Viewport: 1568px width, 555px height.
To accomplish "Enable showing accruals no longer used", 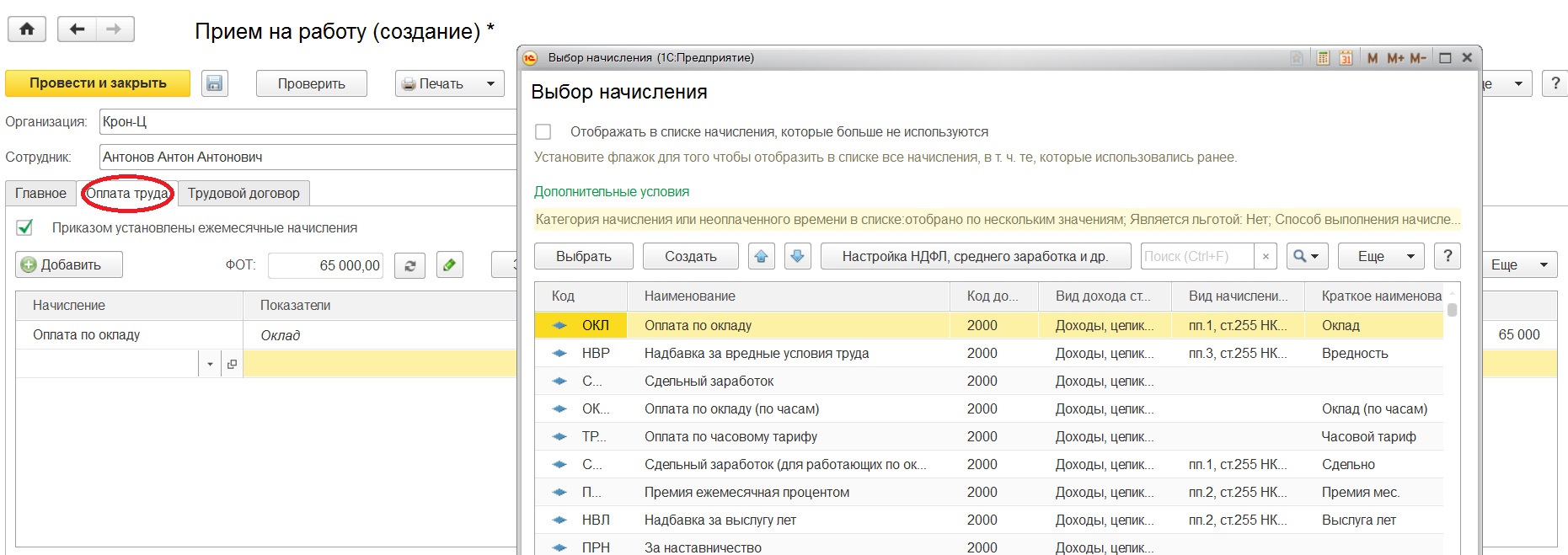I will [543, 132].
